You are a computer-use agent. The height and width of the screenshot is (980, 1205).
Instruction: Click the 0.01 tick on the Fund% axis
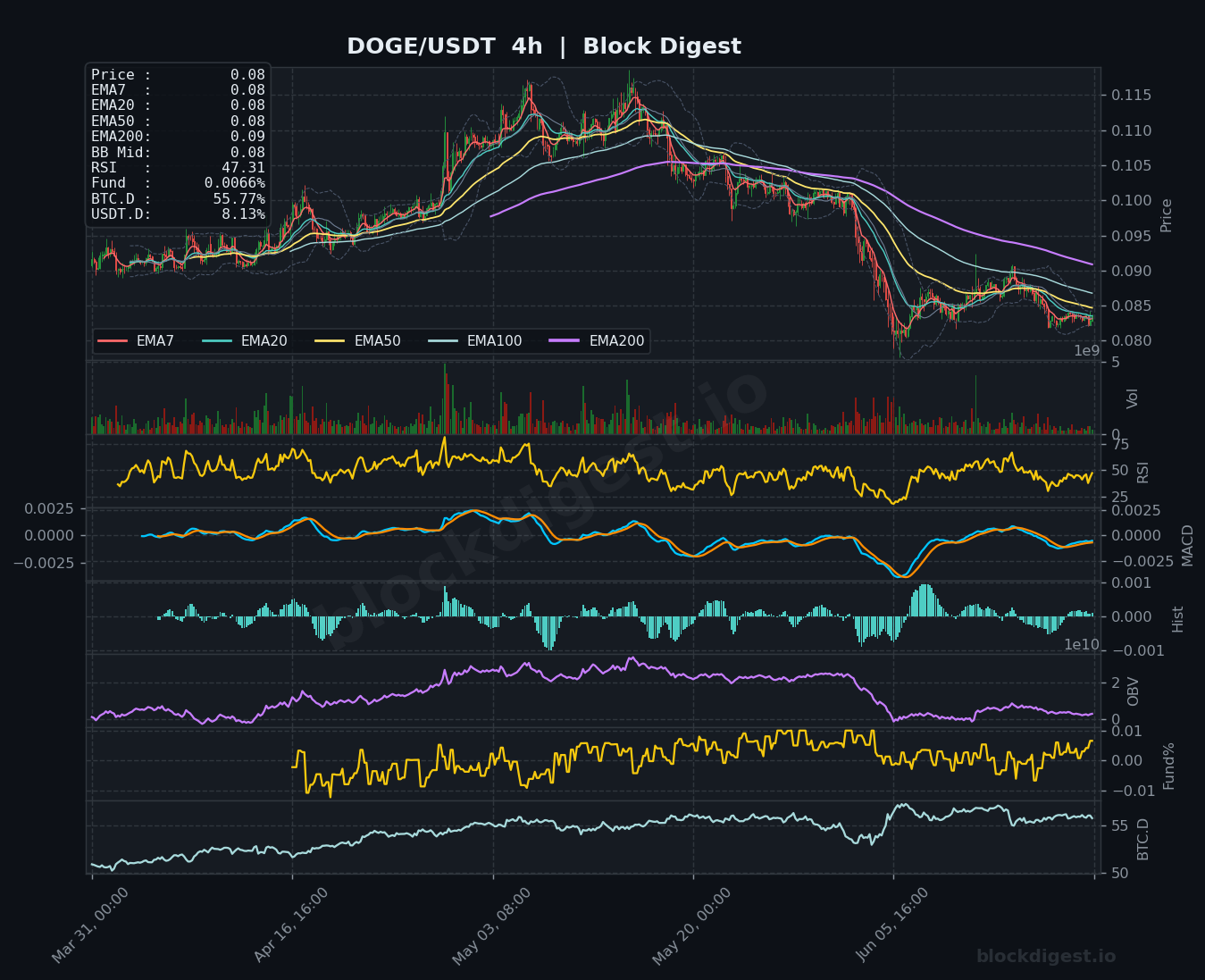(1126, 732)
